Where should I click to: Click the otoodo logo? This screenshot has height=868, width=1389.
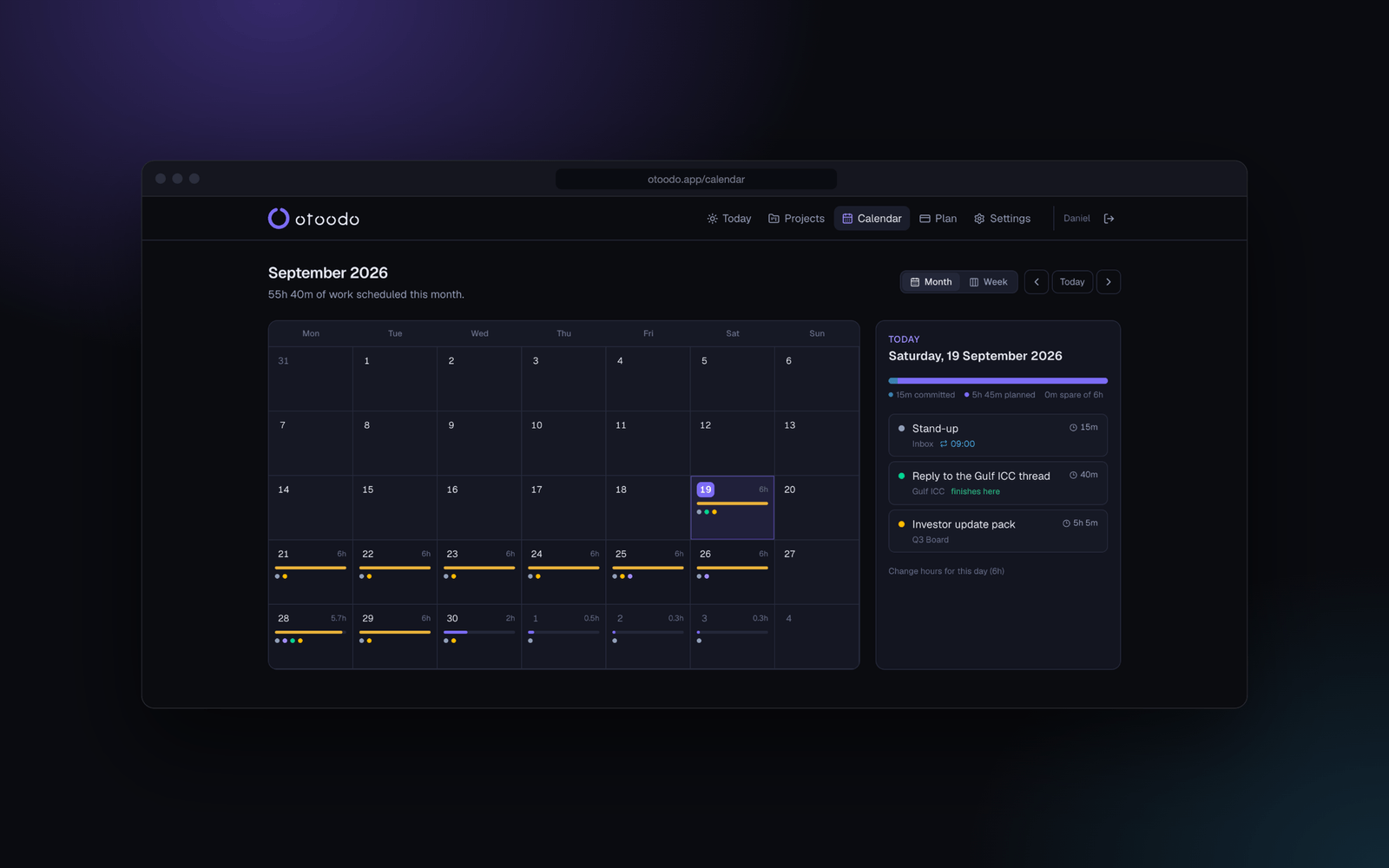pyautogui.click(x=313, y=219)
